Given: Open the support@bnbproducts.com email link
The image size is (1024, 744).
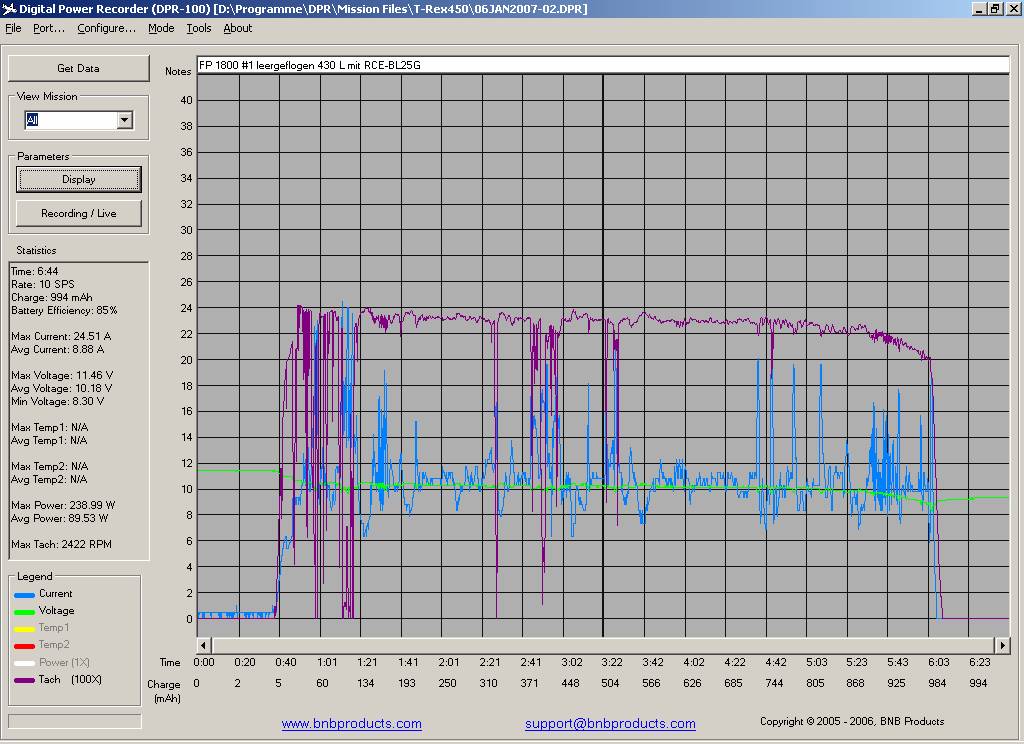Looking at the screenshot, I should 610,723.
